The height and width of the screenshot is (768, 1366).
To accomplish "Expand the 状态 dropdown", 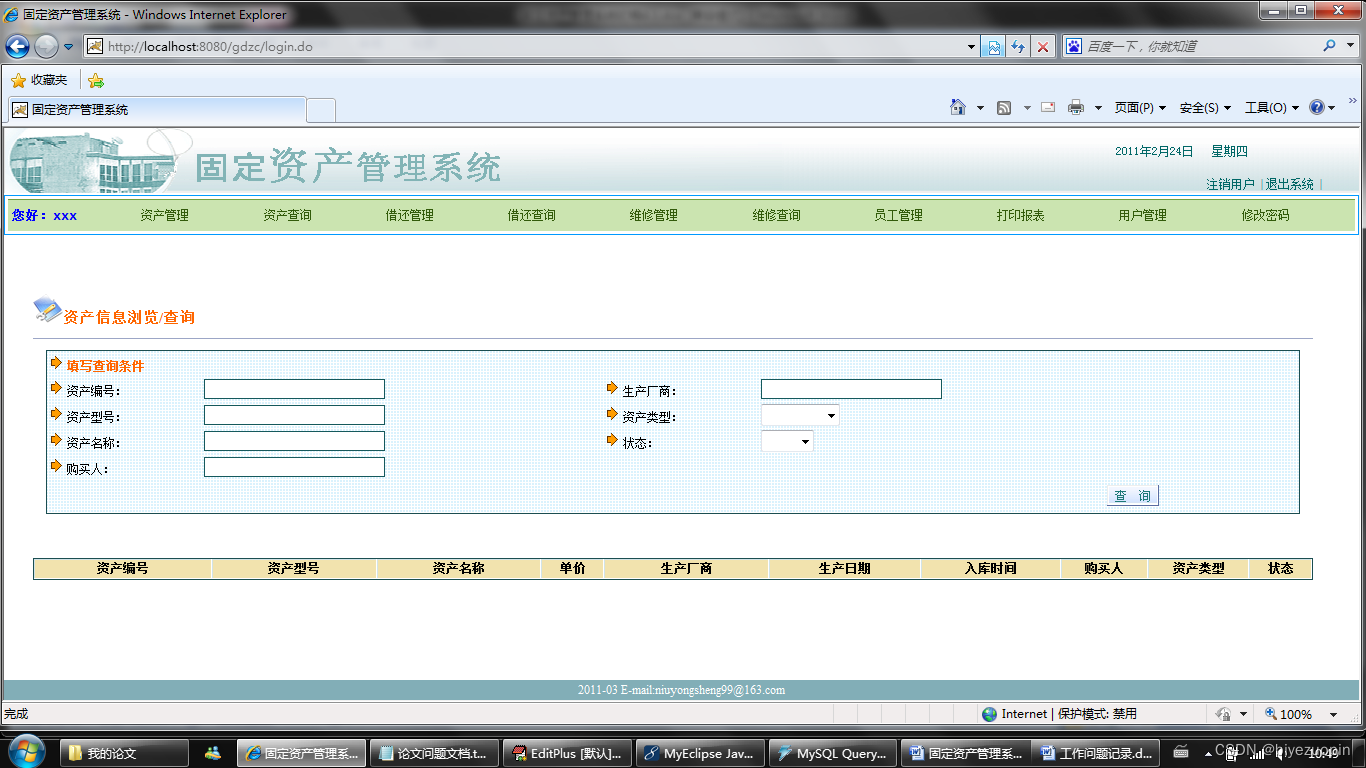I will 805,441.
